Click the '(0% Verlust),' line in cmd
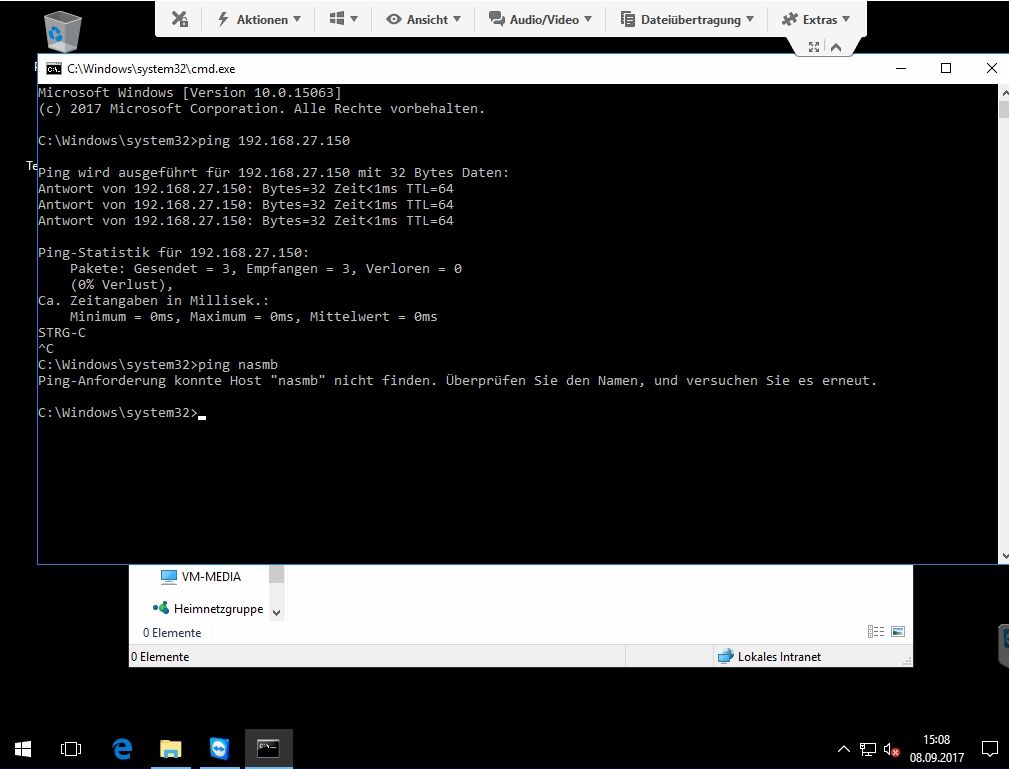This screenshot has width=1009, height=769. click(x=121, y=284)
